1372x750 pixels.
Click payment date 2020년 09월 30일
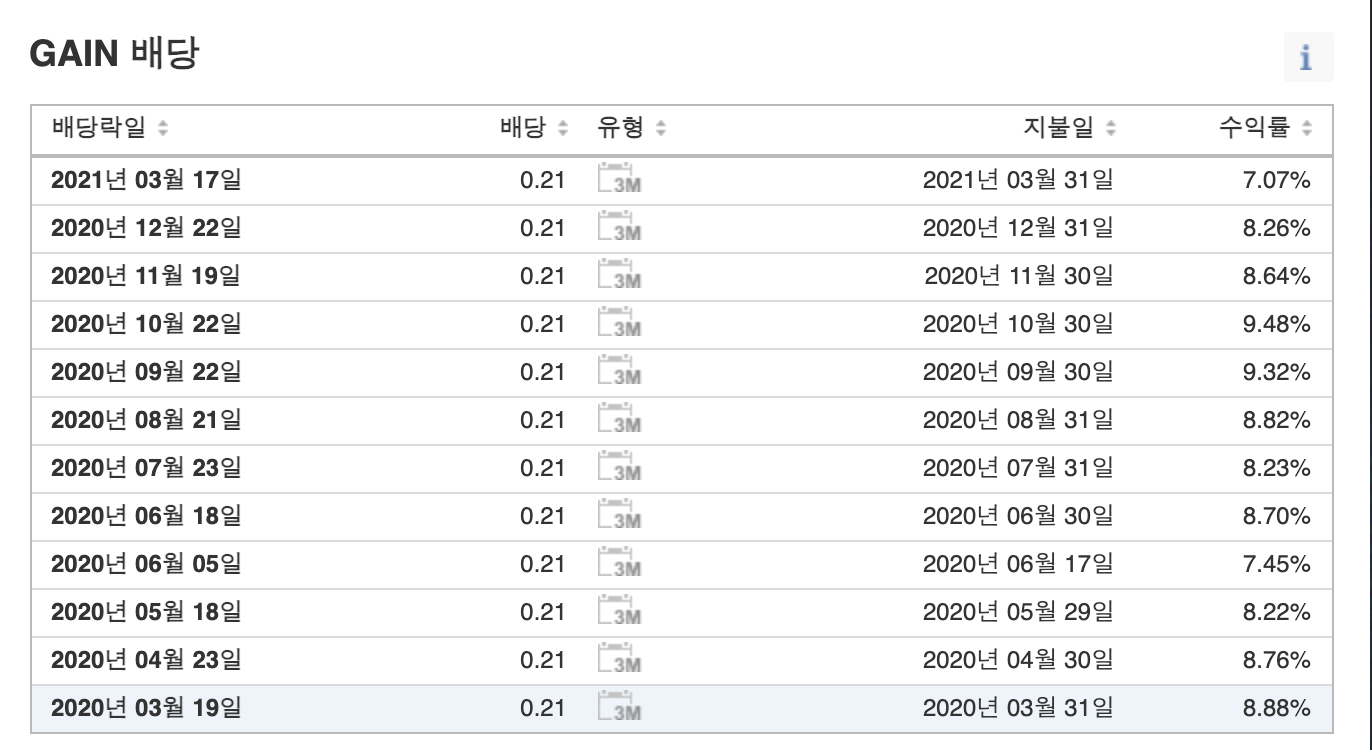[1018, 372]
